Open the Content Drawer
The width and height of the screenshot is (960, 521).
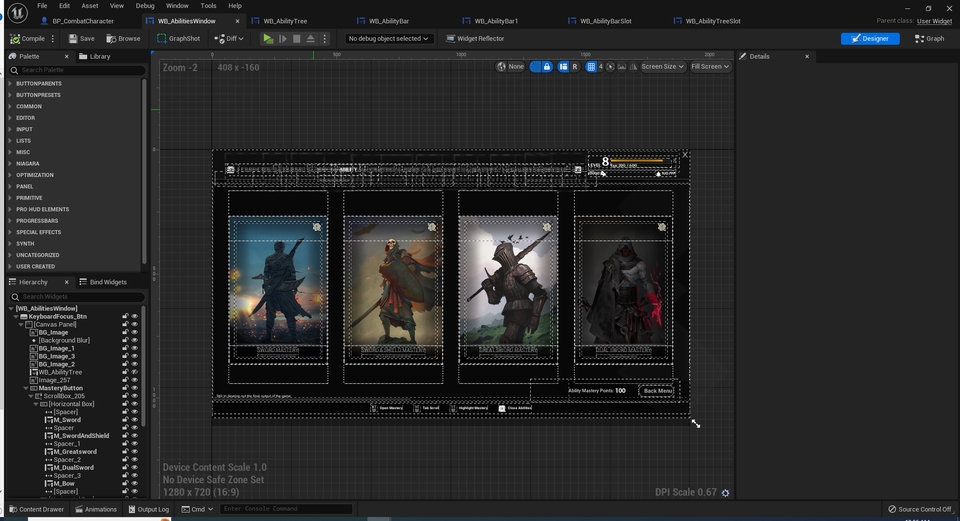tap(37, 509)
